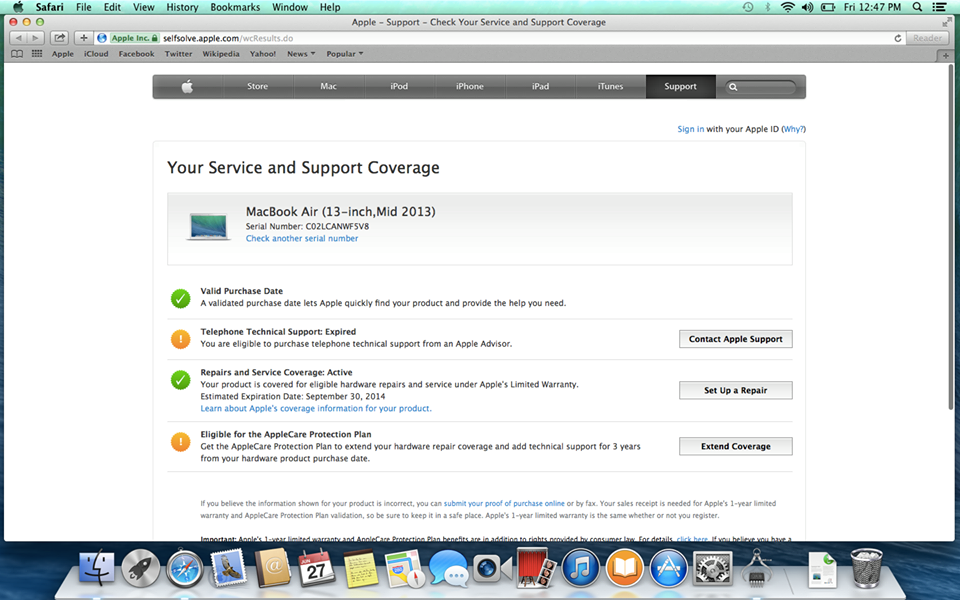Open the Share button in Safari toolbar
The image size is (960, 600).
tap(59, 38)
